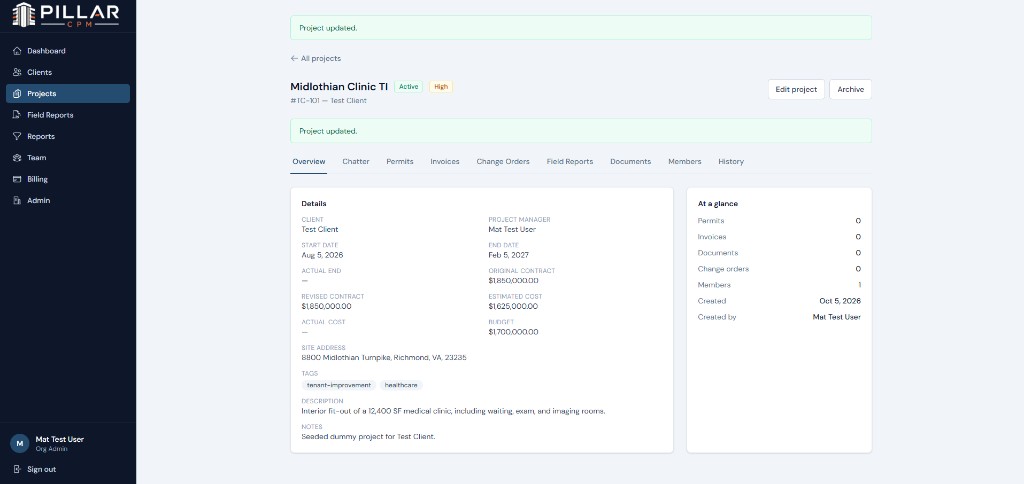Click the description text about interior fit-out
Image resolution: width=1024 pixels, height=484 pixels.
[x=453, y=411]
